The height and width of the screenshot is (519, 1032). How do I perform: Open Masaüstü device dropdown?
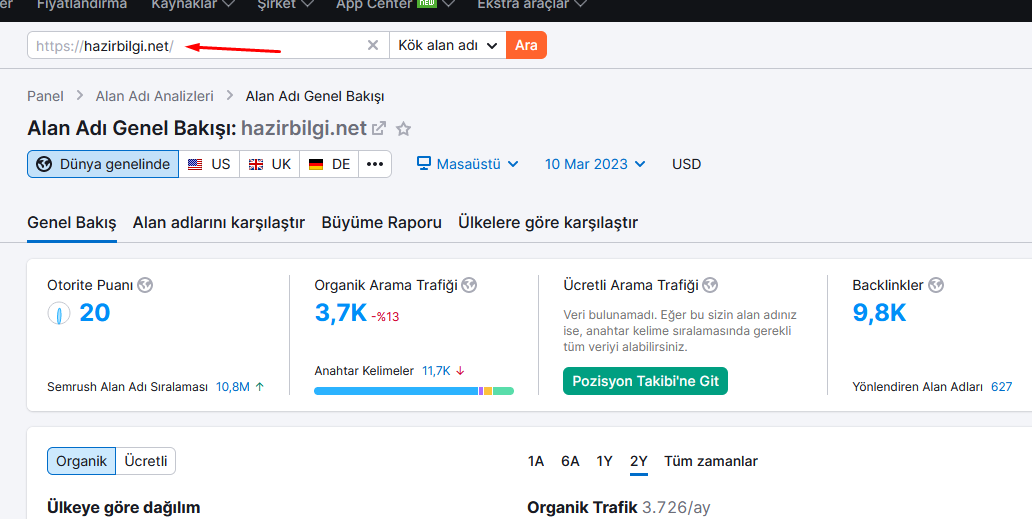468,164
